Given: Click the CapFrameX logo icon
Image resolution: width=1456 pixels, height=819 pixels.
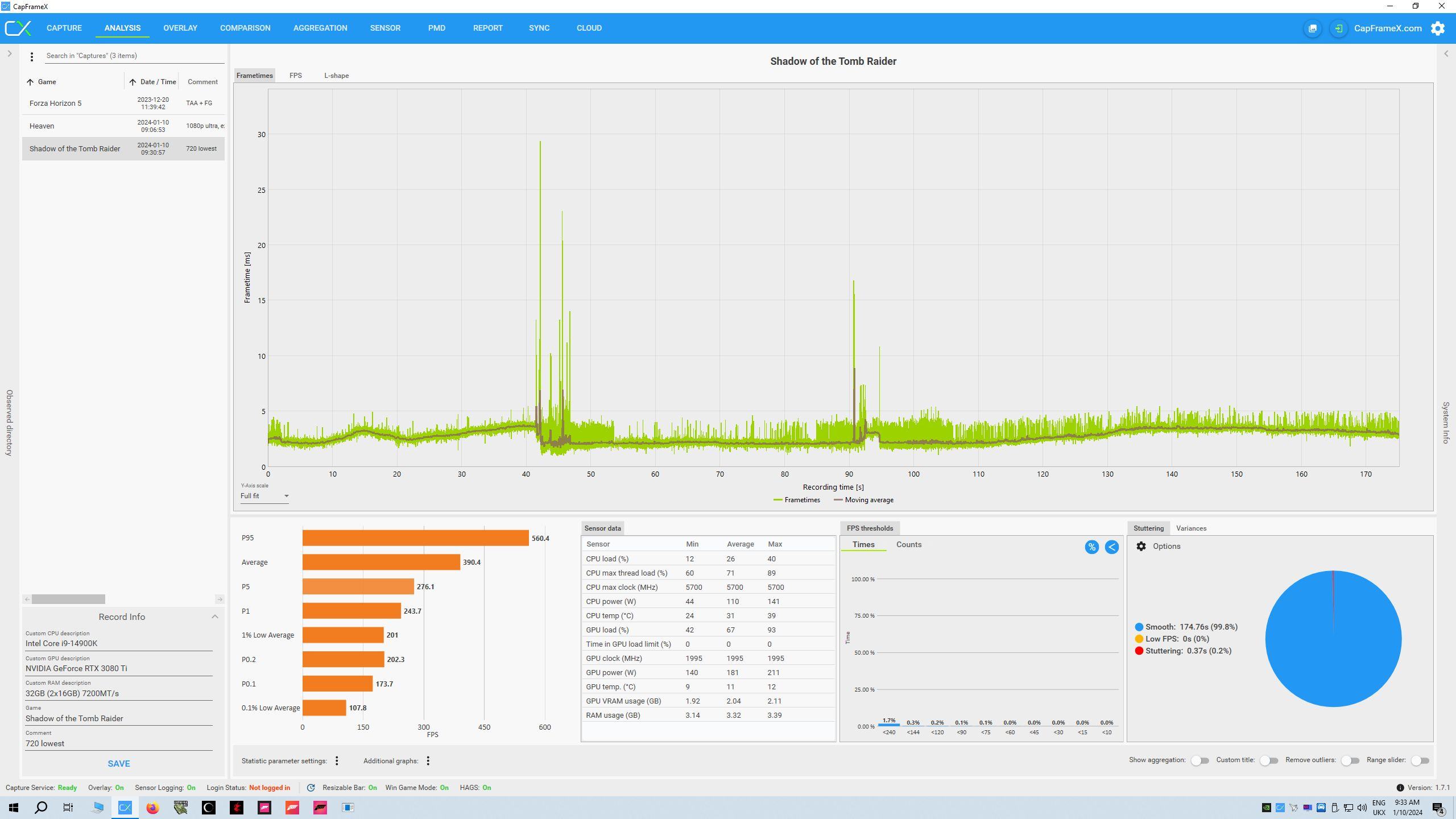Looking at the screenshot, I should pos(18,28).
